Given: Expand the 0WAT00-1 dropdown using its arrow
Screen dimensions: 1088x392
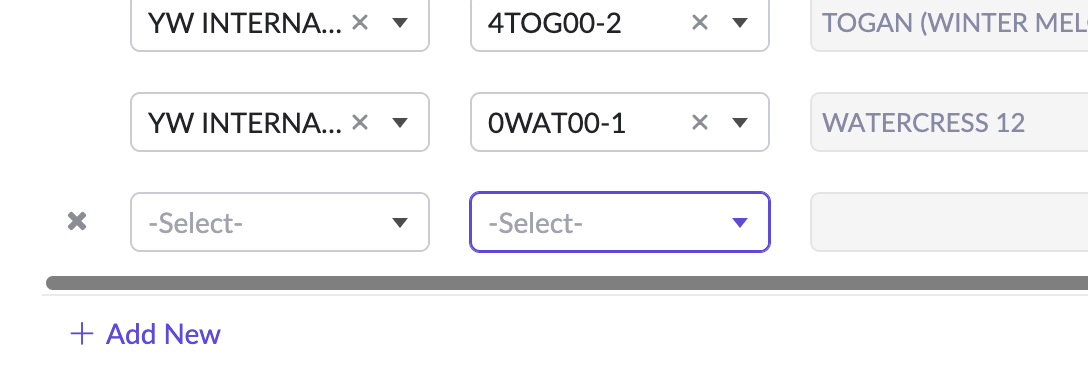Looking at the screenshot, I should 740,123.
